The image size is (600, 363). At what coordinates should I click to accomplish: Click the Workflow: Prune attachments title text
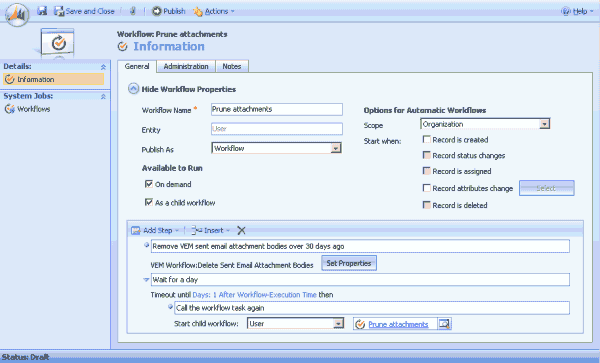(x=172, y=34)
